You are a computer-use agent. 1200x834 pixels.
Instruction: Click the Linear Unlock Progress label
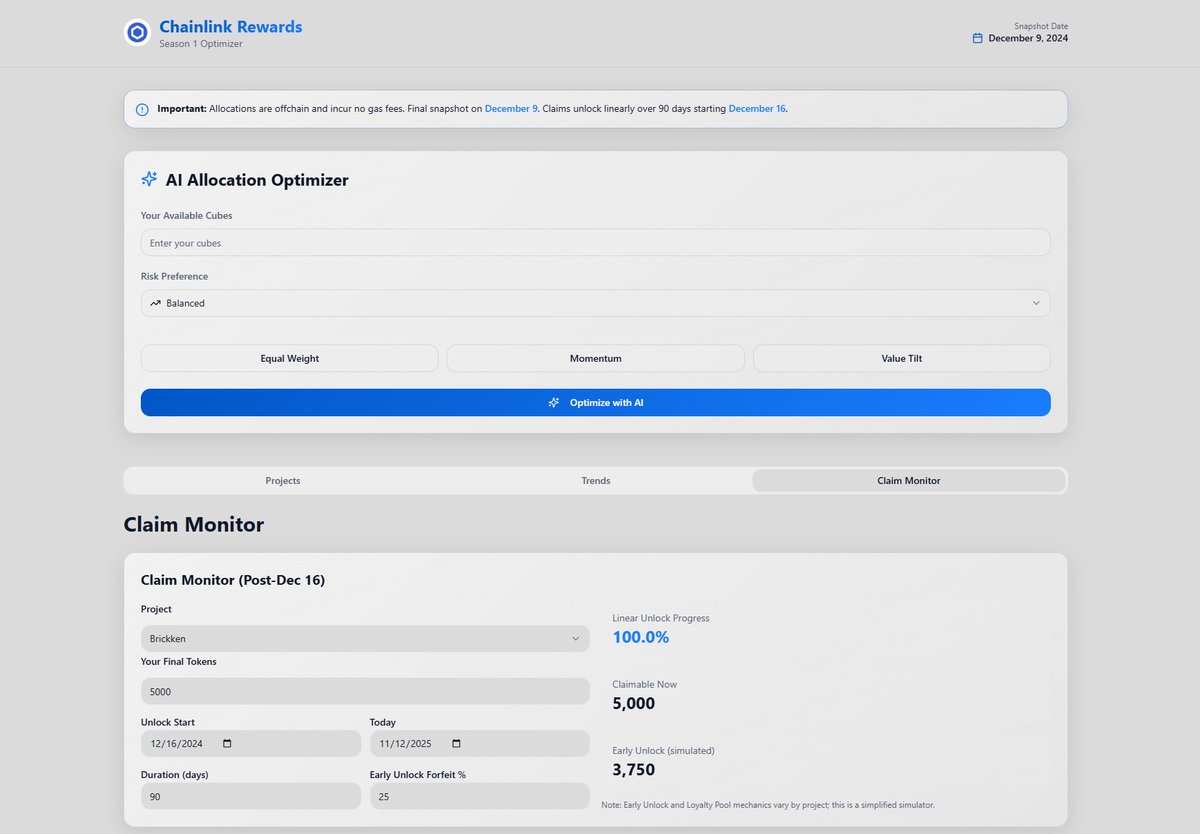[x=661, y=618]
